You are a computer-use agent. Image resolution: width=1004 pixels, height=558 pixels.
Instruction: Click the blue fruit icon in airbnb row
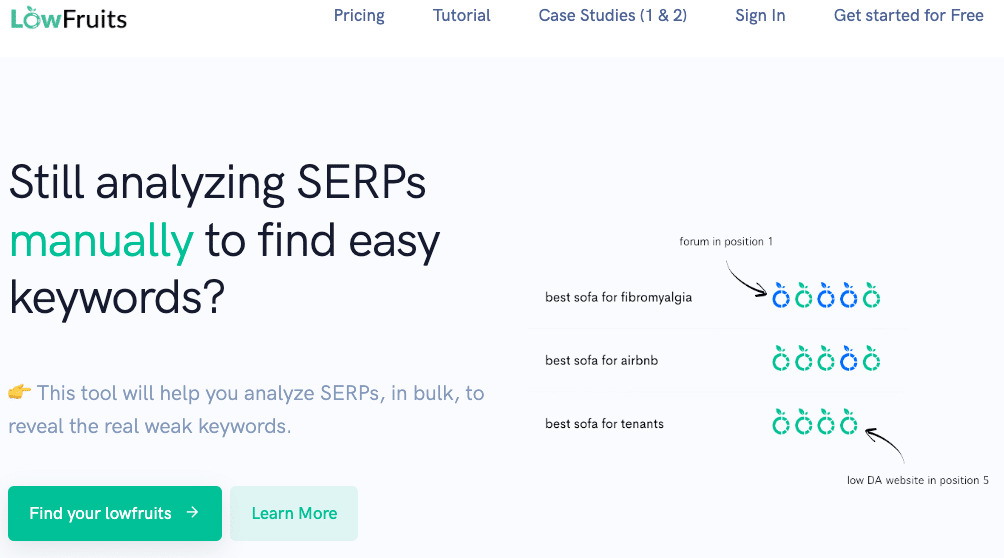[848, 359]
